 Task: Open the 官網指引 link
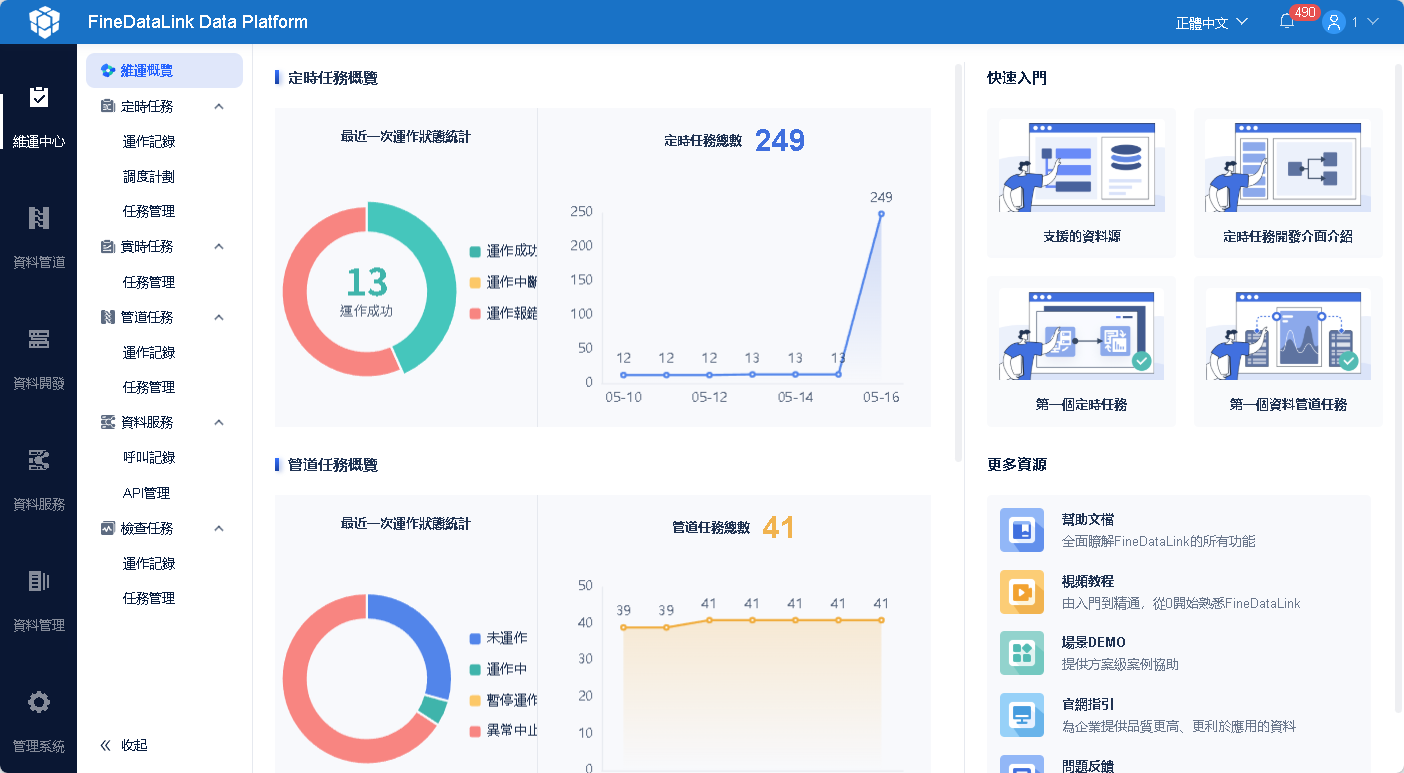(x=1087, y=704)
